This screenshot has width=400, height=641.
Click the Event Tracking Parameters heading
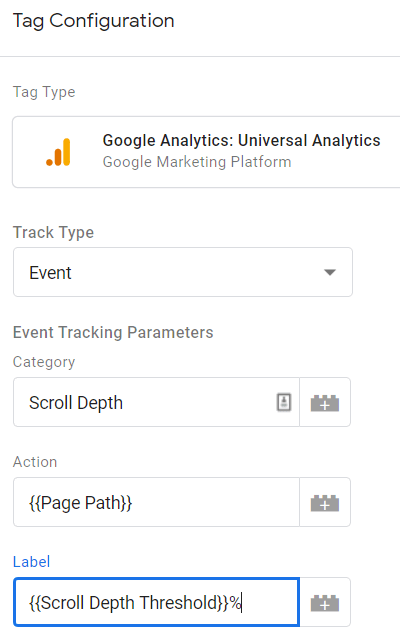click(x=113, y=332)
